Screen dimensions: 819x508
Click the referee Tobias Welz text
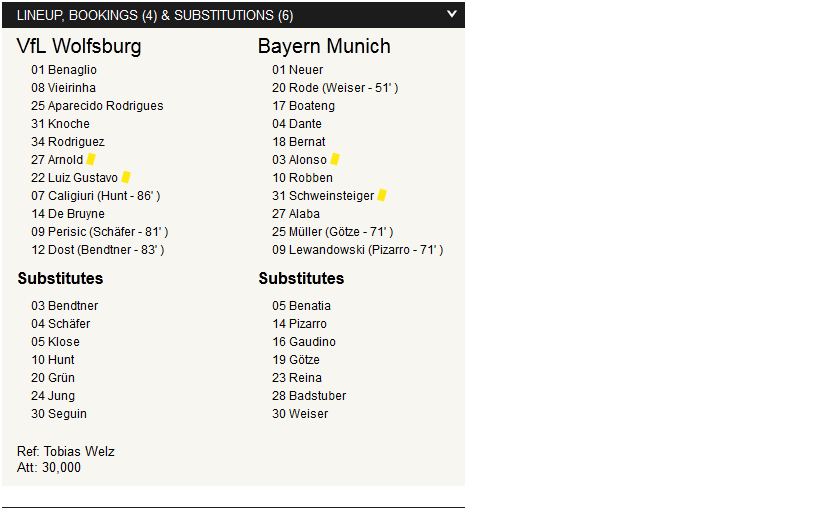point(66,451)
